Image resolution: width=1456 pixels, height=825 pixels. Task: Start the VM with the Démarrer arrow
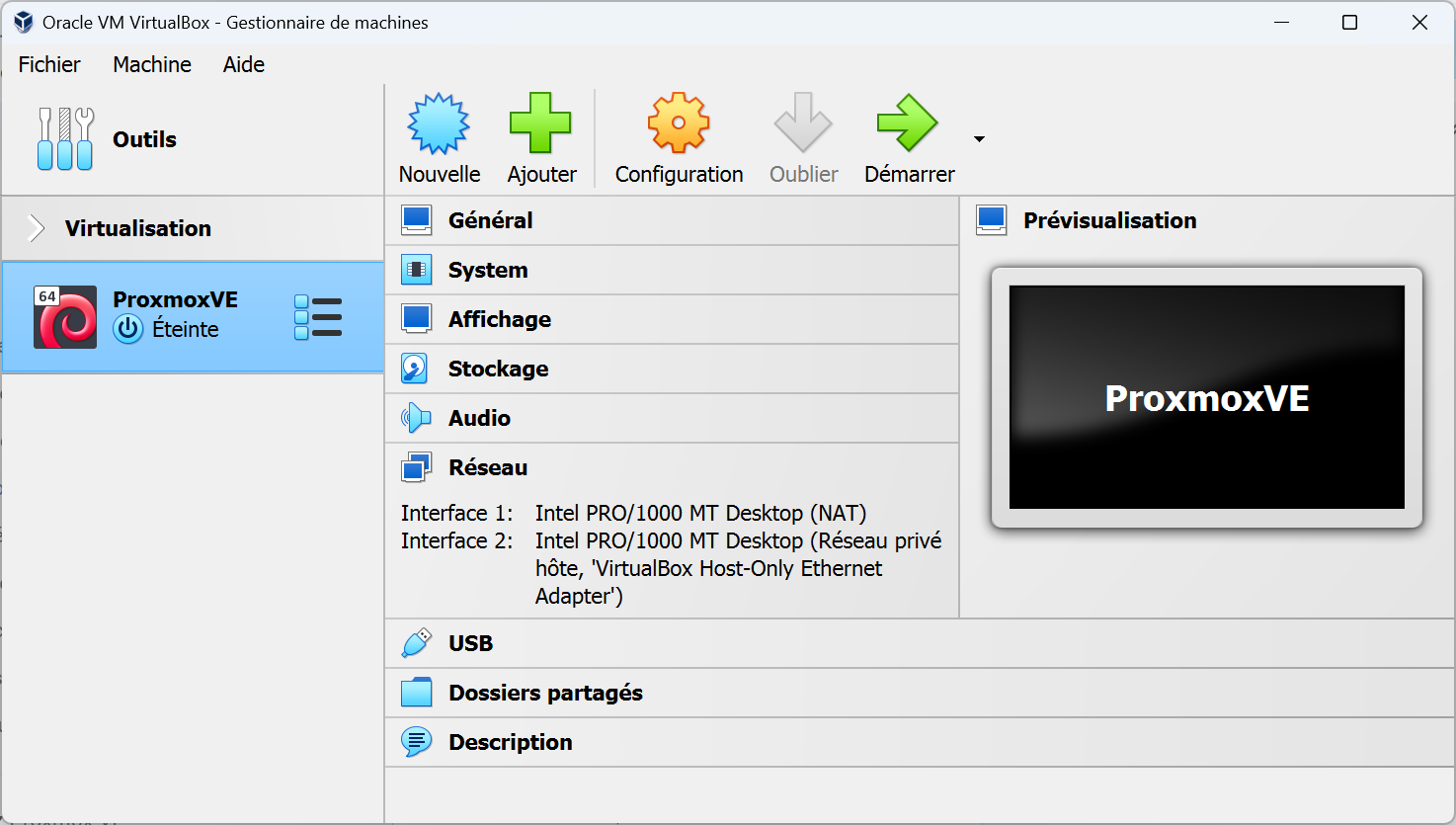[x=907, y=124]
